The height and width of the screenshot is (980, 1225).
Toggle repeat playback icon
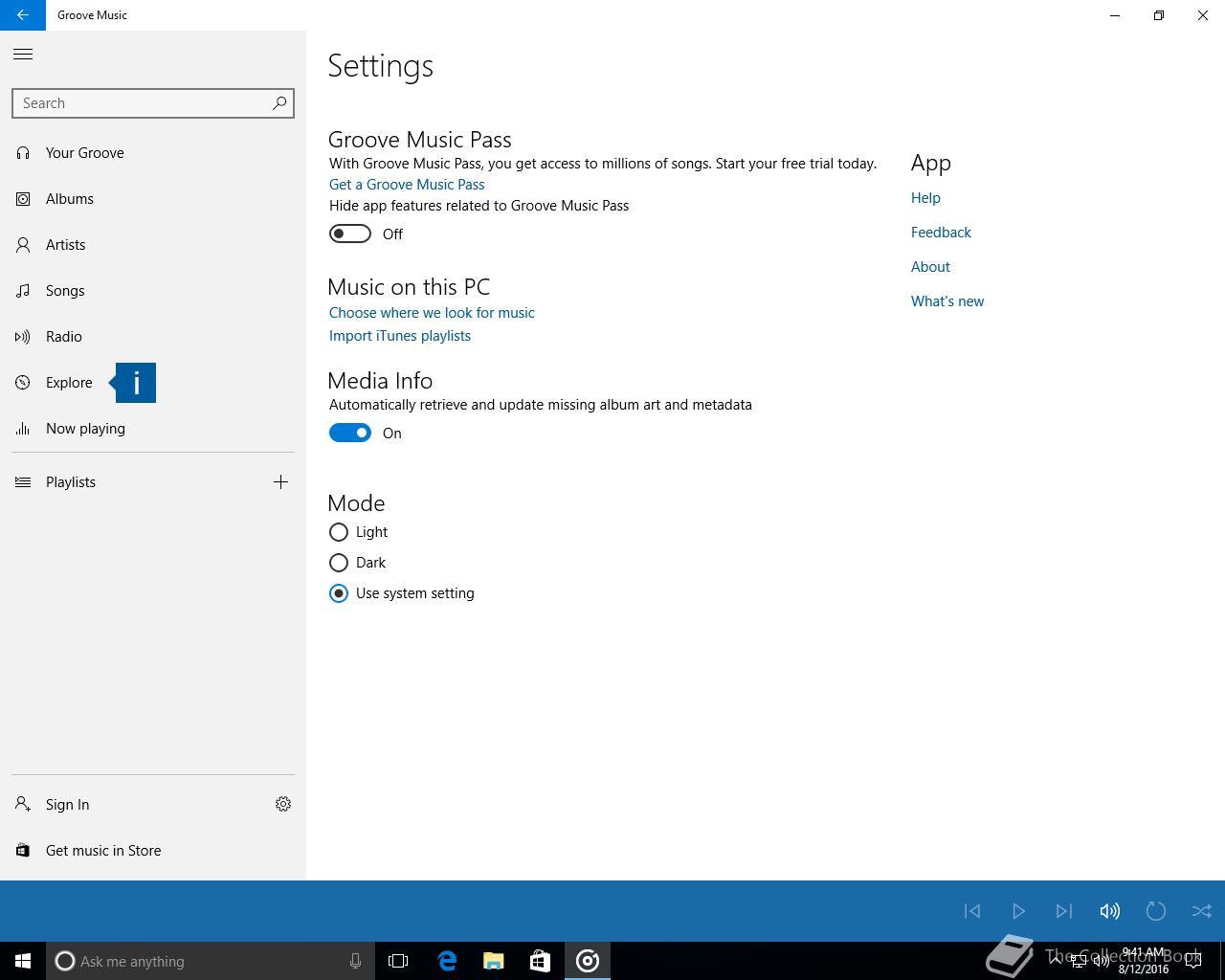coord(1156,911)
